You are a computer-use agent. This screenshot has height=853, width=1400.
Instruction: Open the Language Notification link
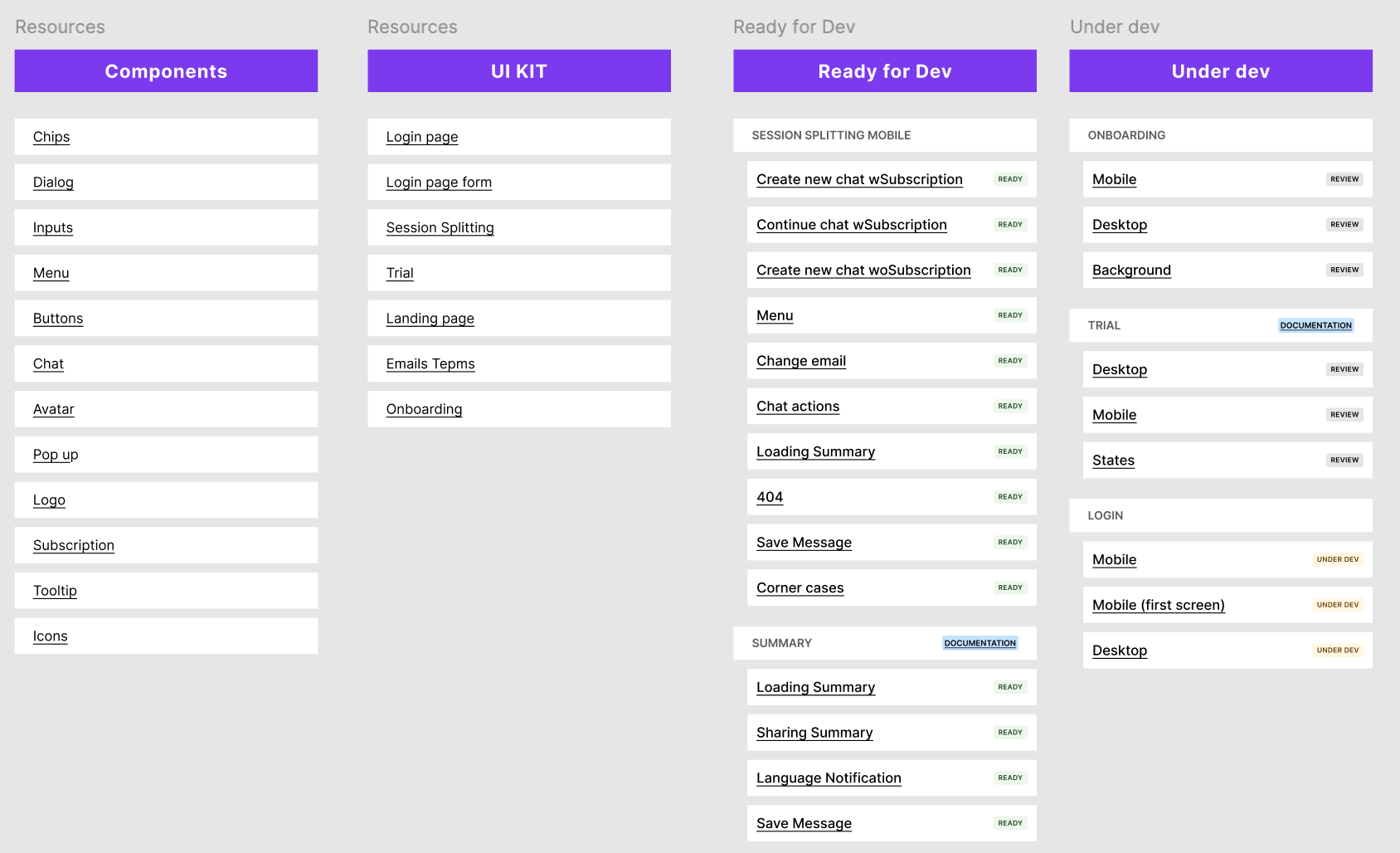(x=829, y=778)
